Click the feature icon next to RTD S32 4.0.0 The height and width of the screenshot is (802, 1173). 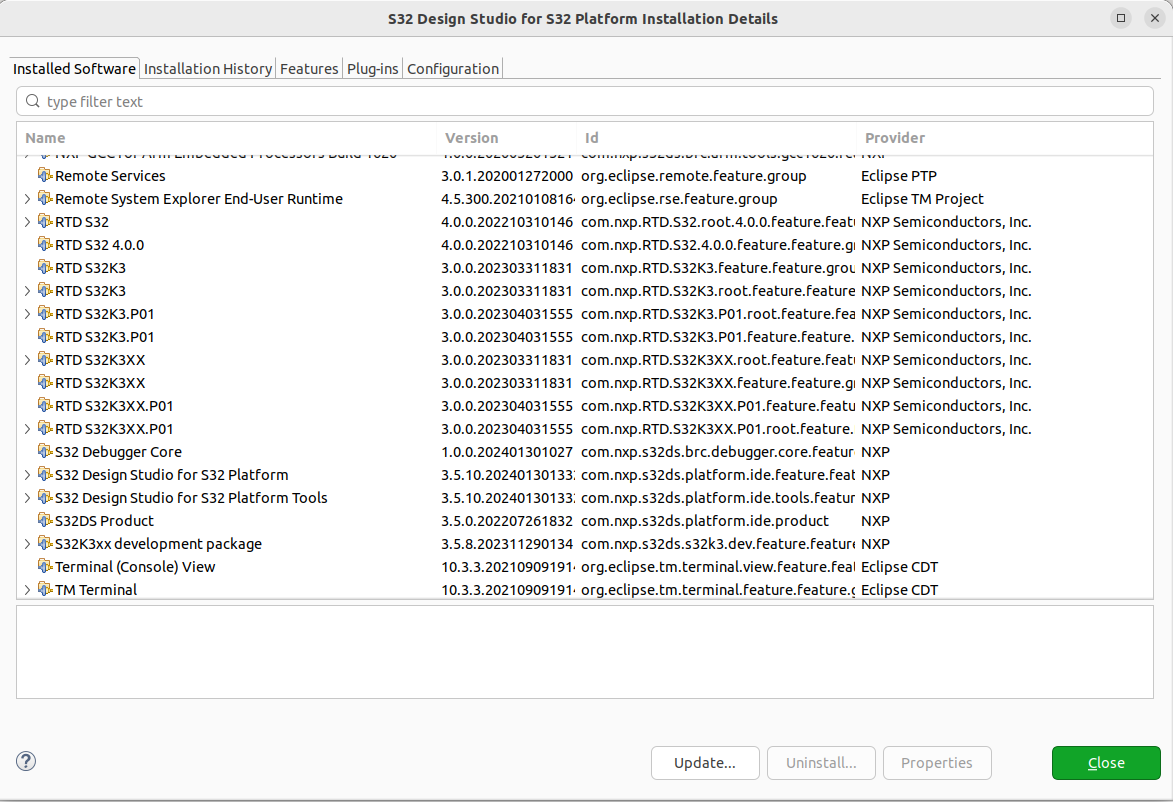(45, 244)
